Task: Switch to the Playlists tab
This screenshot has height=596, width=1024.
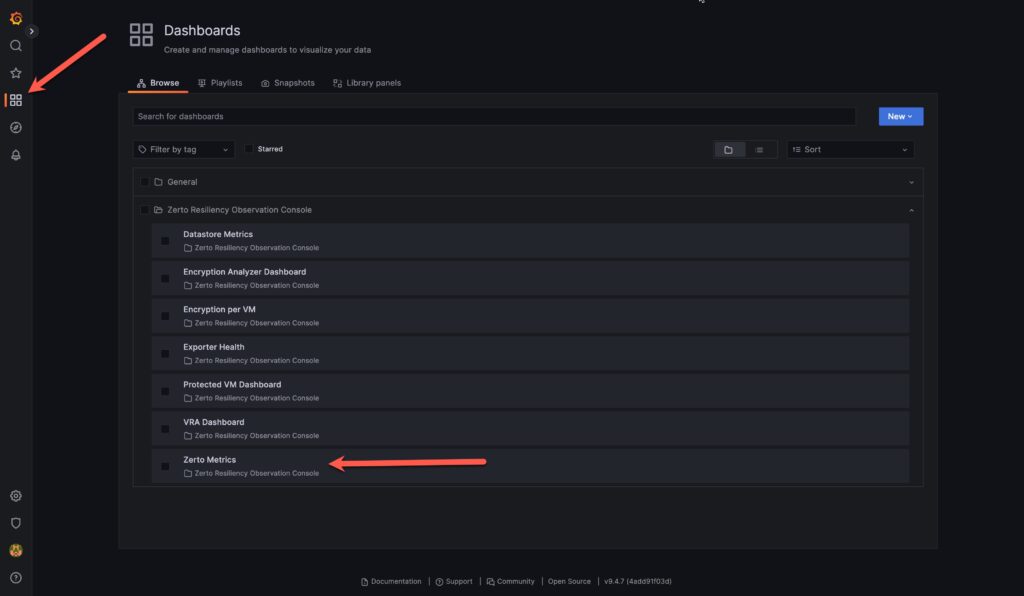Action: [220, 83]
